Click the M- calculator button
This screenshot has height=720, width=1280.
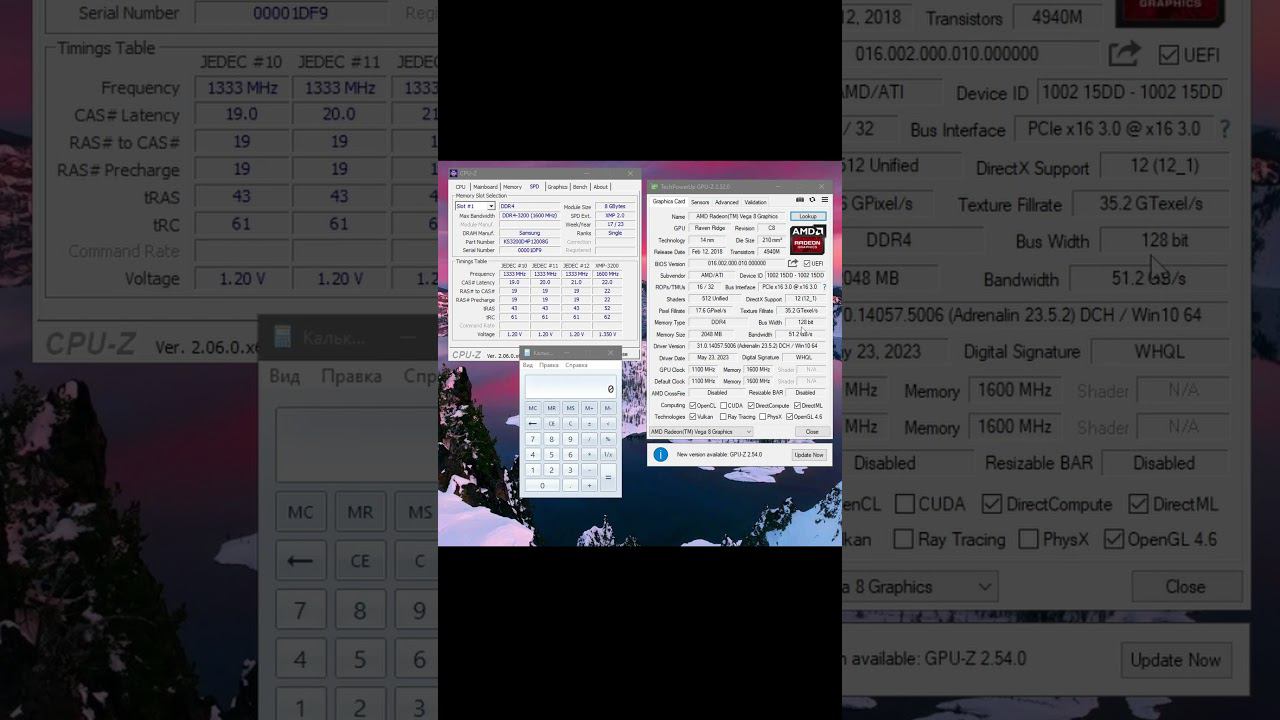point(608,408)
